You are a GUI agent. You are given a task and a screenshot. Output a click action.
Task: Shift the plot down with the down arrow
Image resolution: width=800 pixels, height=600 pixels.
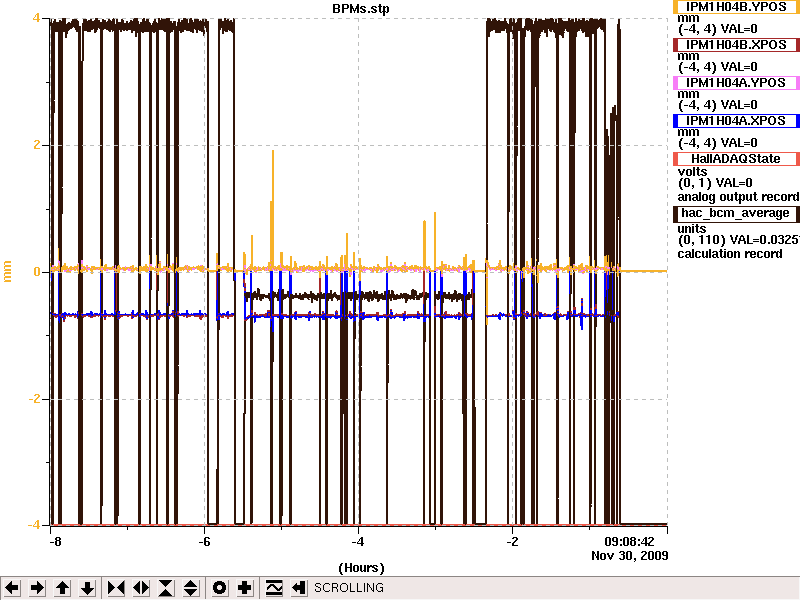88,588
